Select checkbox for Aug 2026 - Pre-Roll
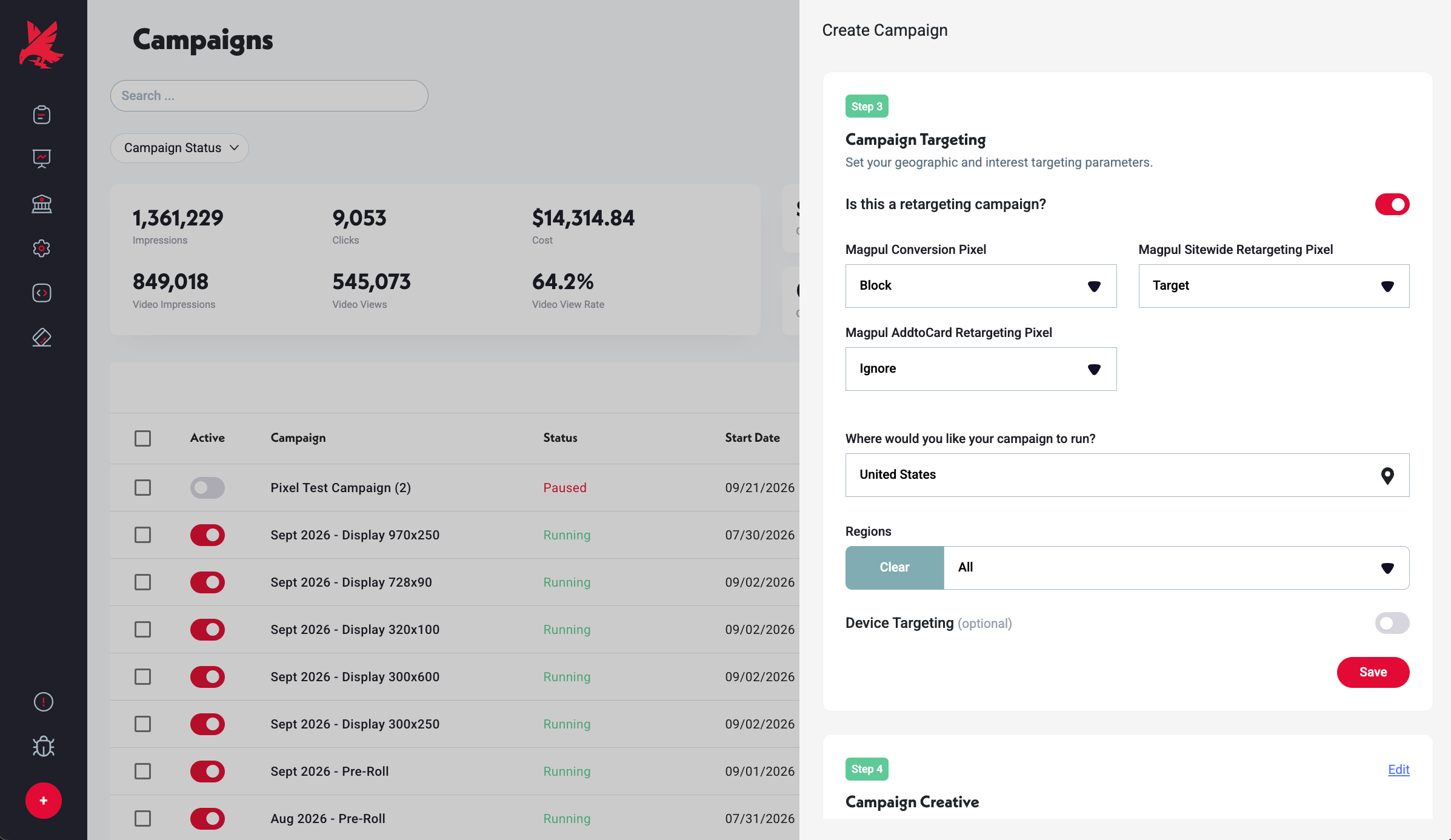Screen dimensions: 1451x840 tap(142, 819)
